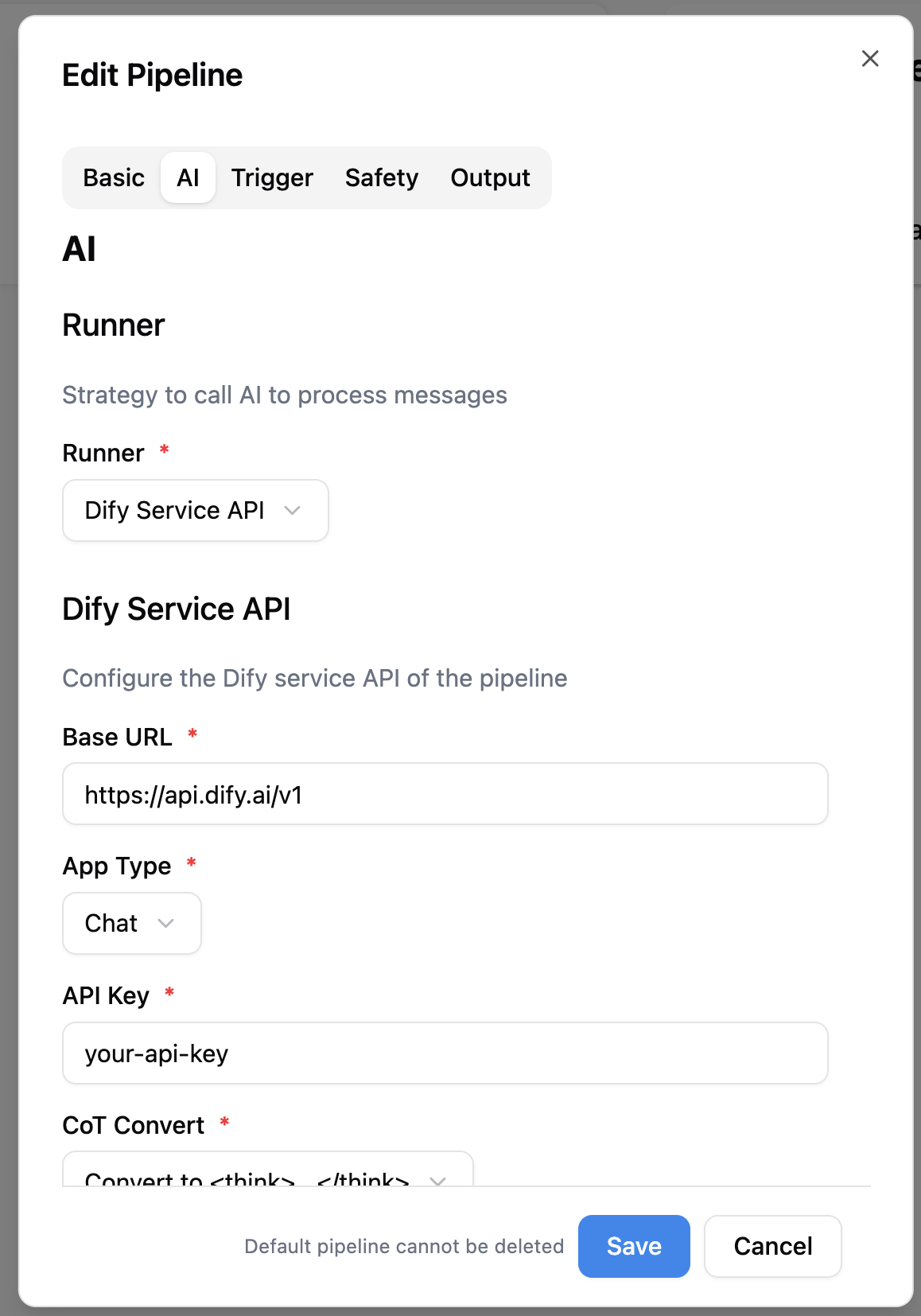Switch to the Output tab
This screenshot has width=921, height=1316.
point(490,177)
